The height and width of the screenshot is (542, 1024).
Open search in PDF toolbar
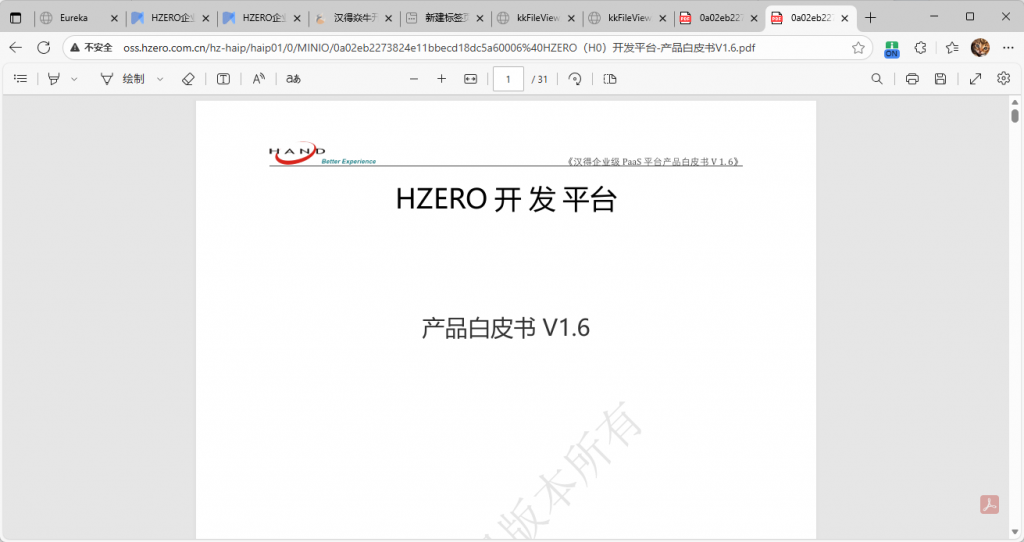tap(877, 79)
